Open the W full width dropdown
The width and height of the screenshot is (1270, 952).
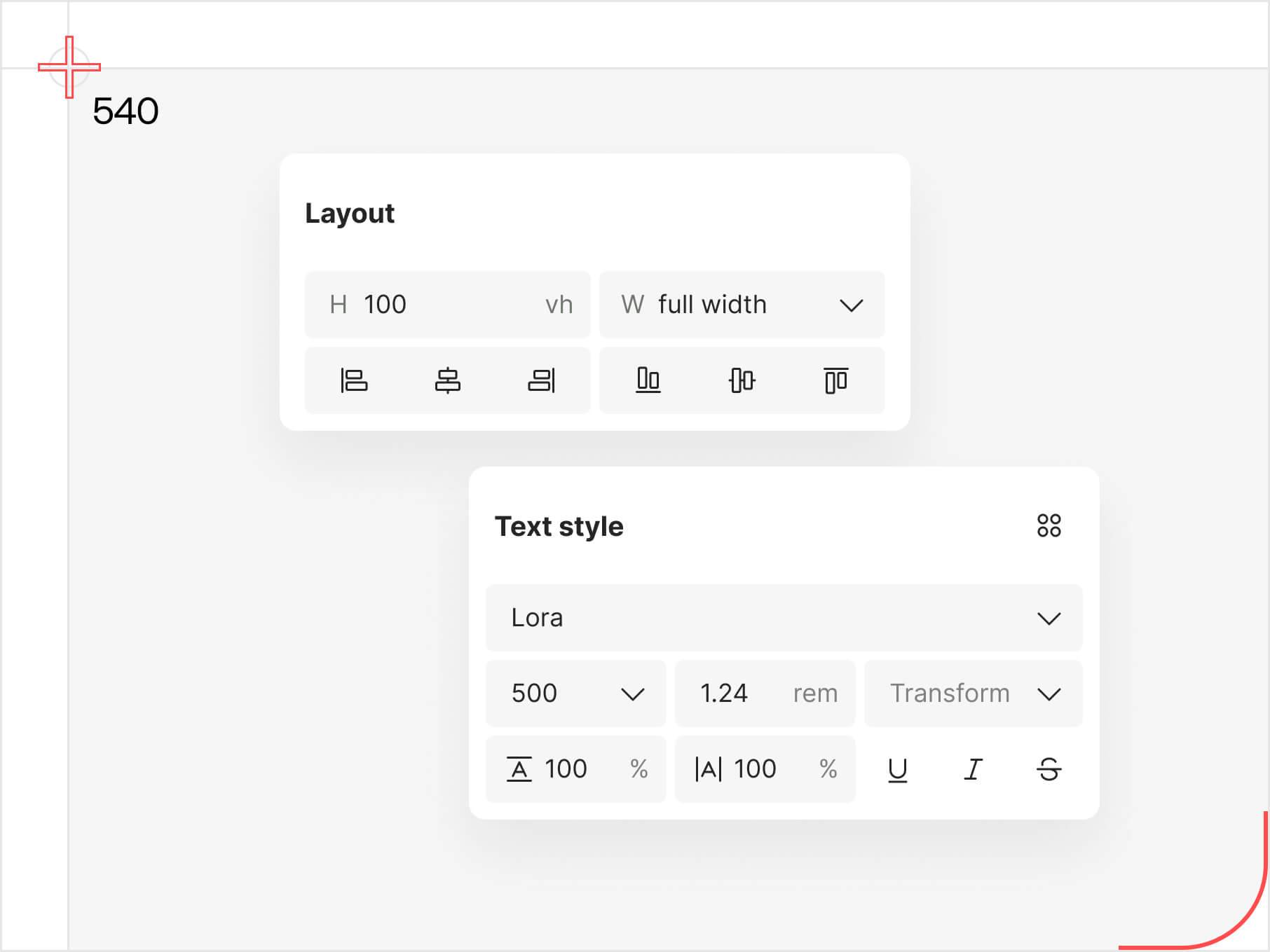(742, 305)
